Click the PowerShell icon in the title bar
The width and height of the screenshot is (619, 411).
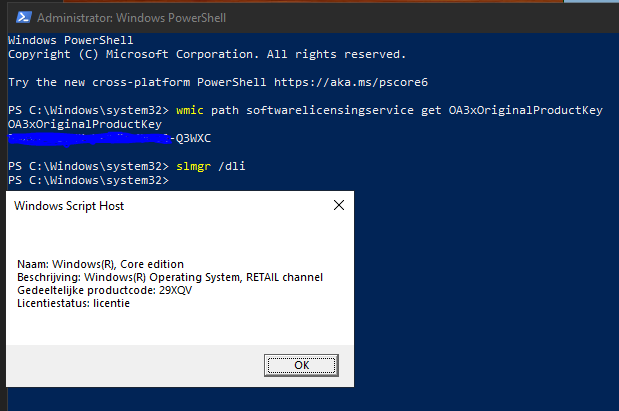click(x=24, y=17)
